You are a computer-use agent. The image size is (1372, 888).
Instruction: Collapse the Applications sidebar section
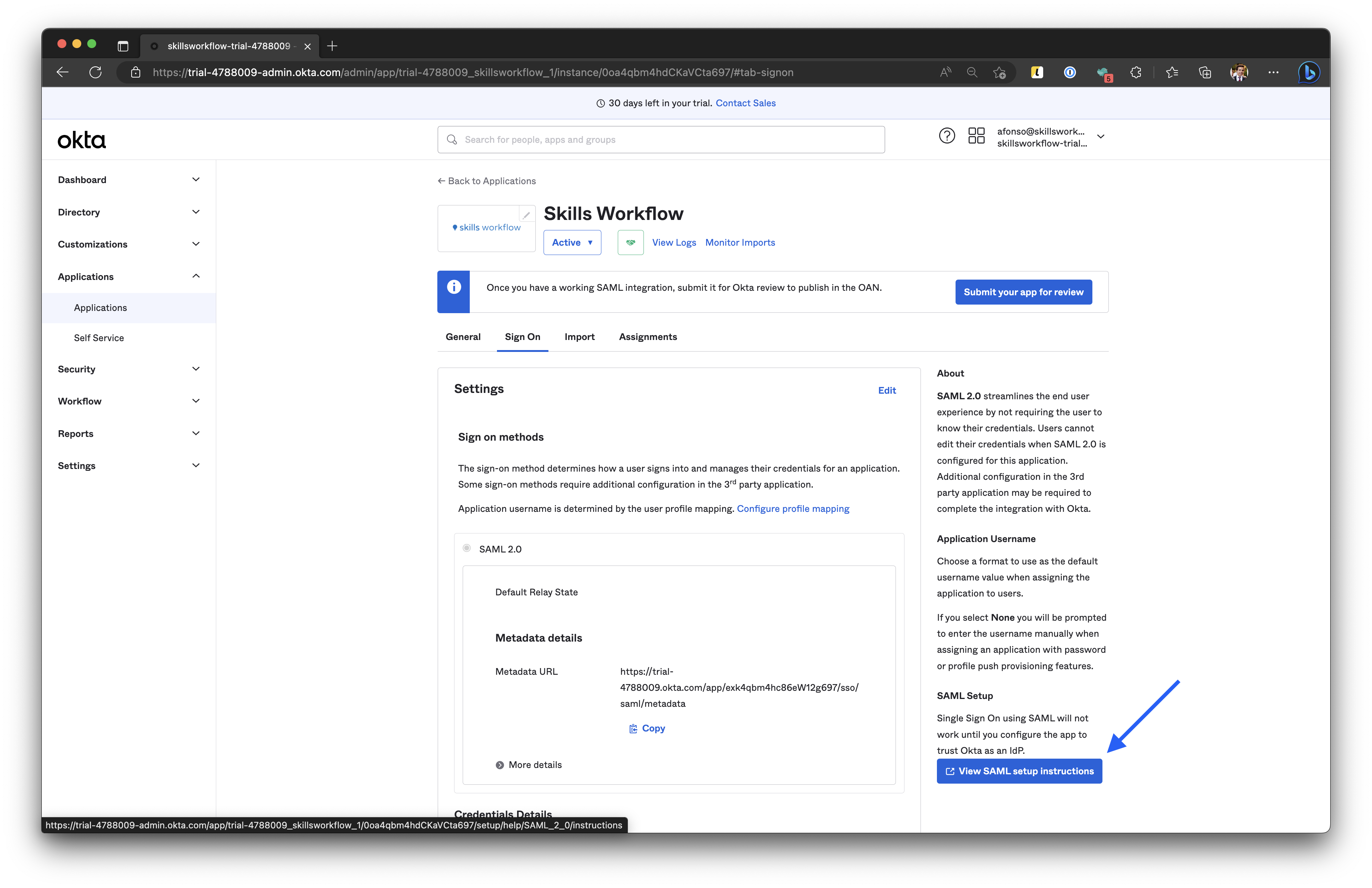tap(129, 277)
